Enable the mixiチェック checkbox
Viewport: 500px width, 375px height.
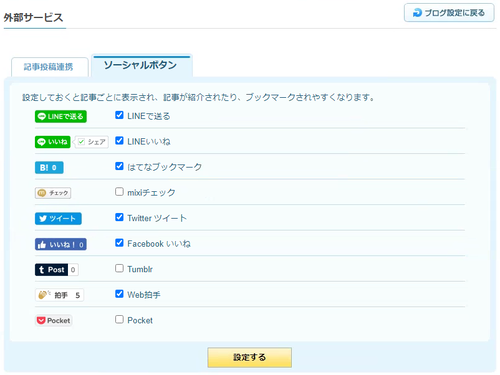coord(119,192)
